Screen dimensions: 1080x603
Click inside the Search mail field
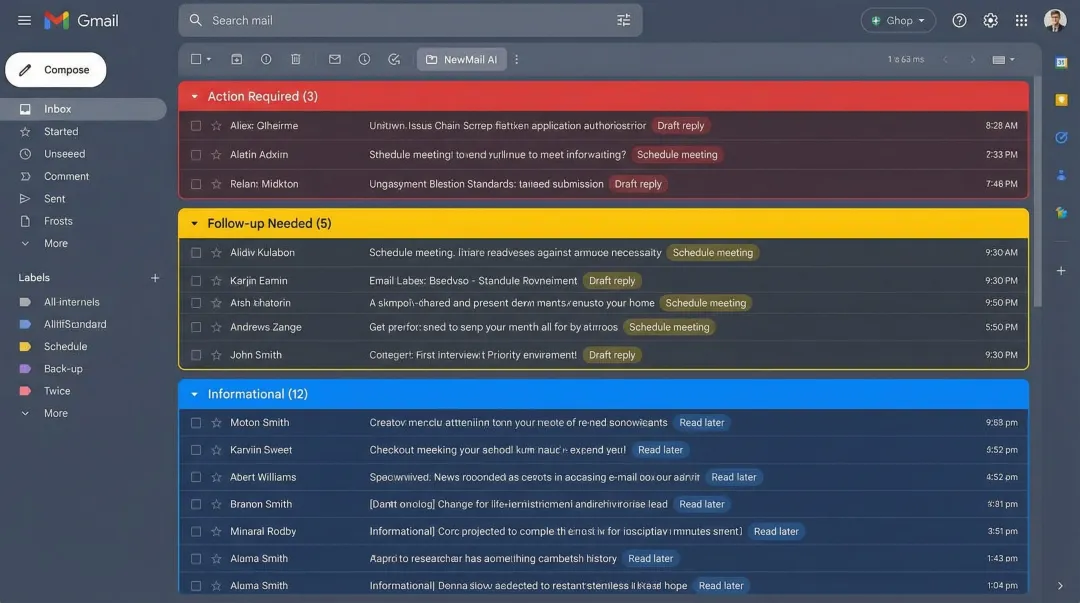(x=400, y=20)
